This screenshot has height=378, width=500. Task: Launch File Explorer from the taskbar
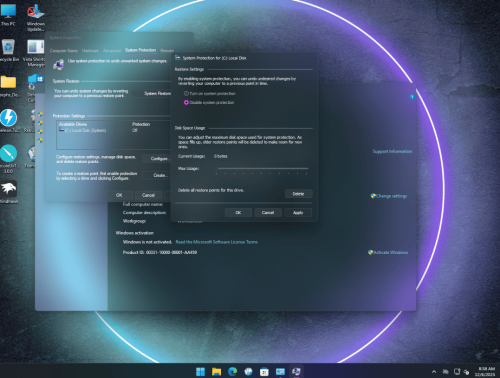(x=216, y=371)
